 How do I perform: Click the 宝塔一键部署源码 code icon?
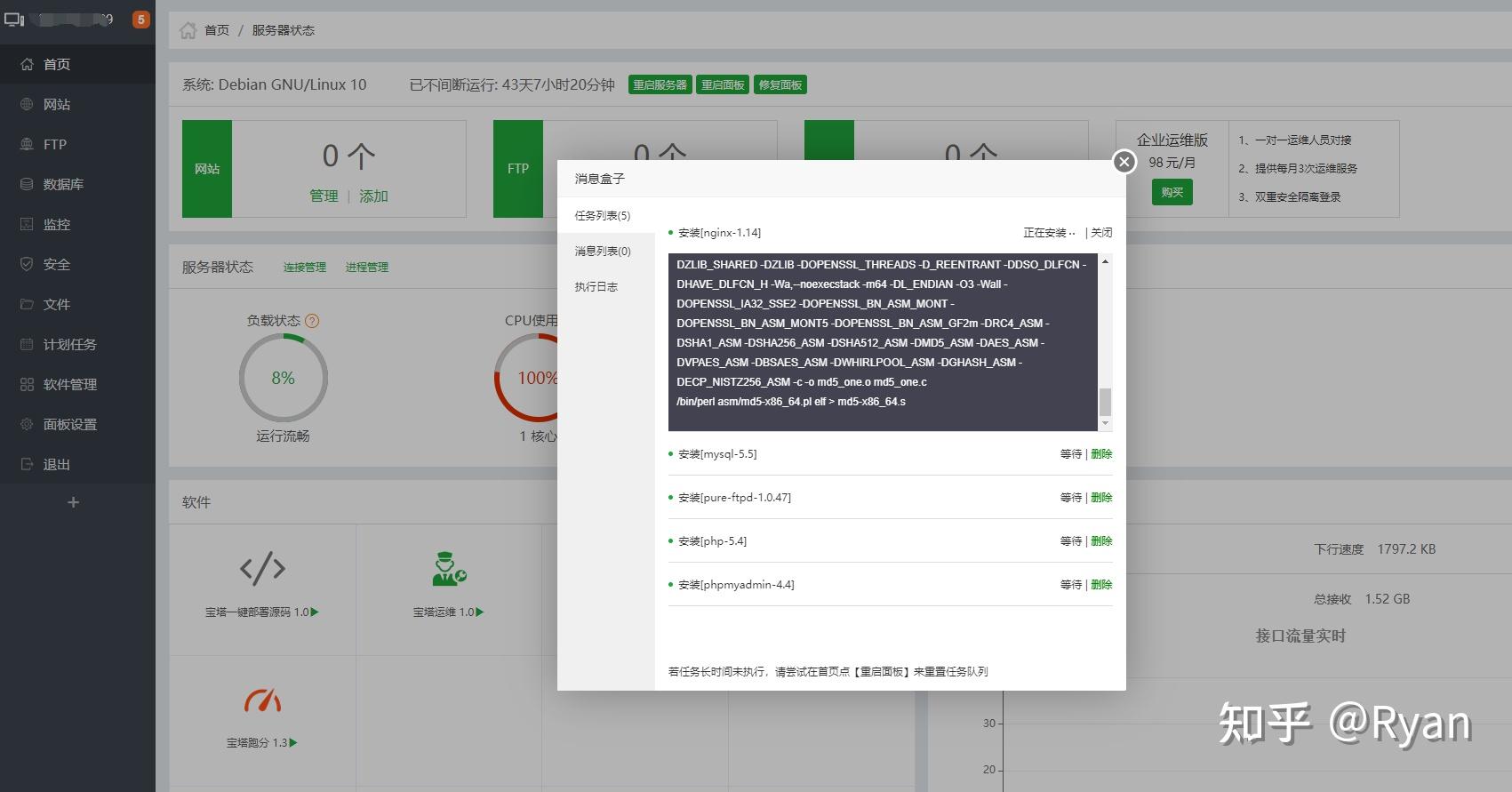pos(262,568)
